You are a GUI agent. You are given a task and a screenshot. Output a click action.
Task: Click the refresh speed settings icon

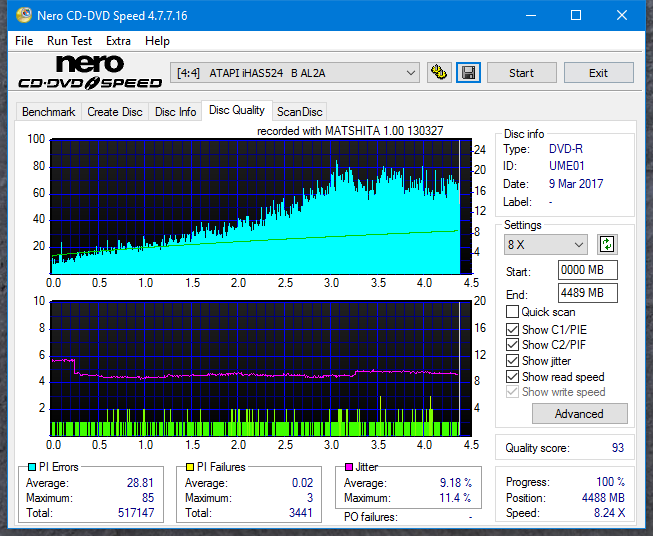(x=607, y=244)
